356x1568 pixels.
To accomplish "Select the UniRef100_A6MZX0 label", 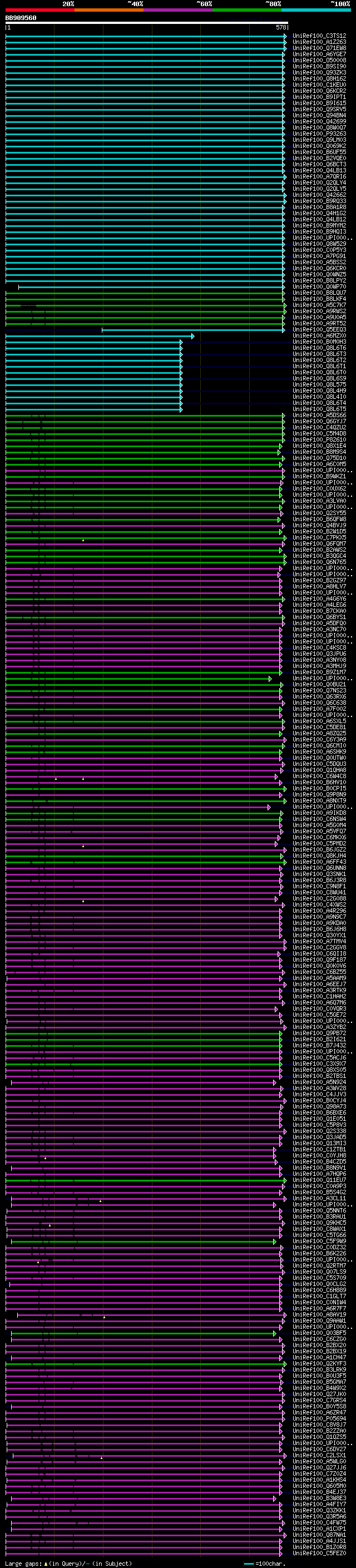I will [319, 335].
